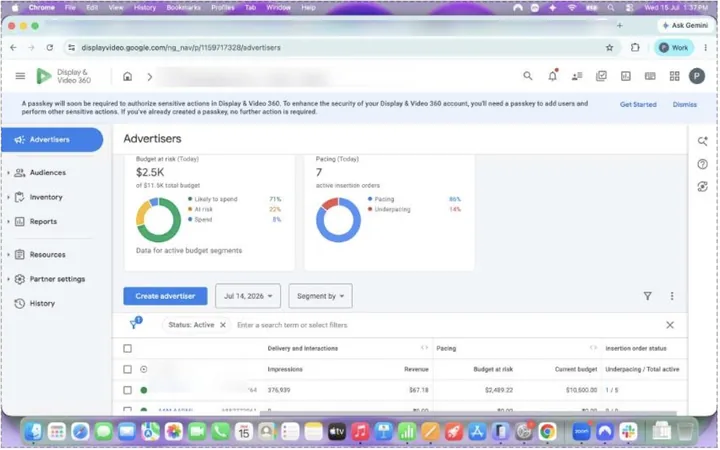Open the Chrome three-dot menu

pos(706,47)
